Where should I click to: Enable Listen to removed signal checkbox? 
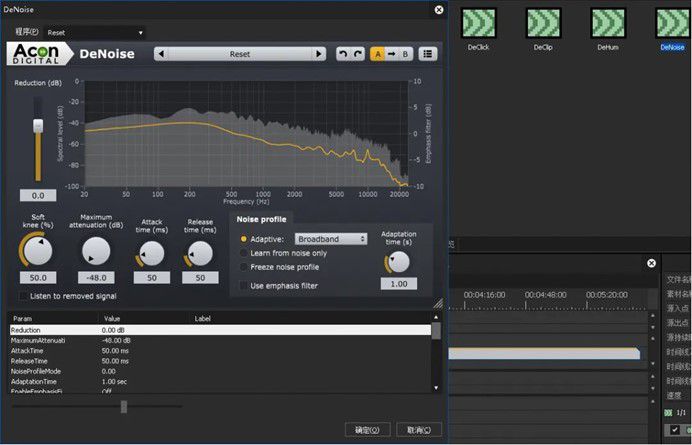[23, 296]
